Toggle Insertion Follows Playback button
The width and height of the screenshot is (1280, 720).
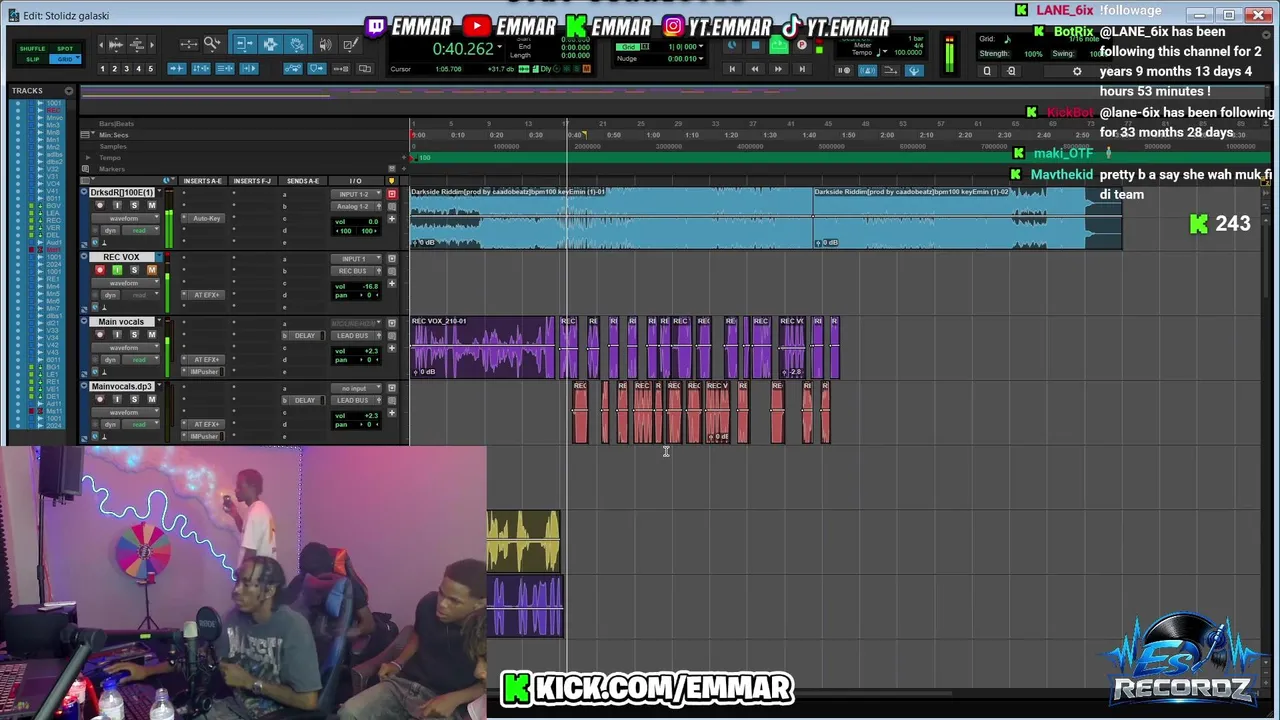coord(249,68)
